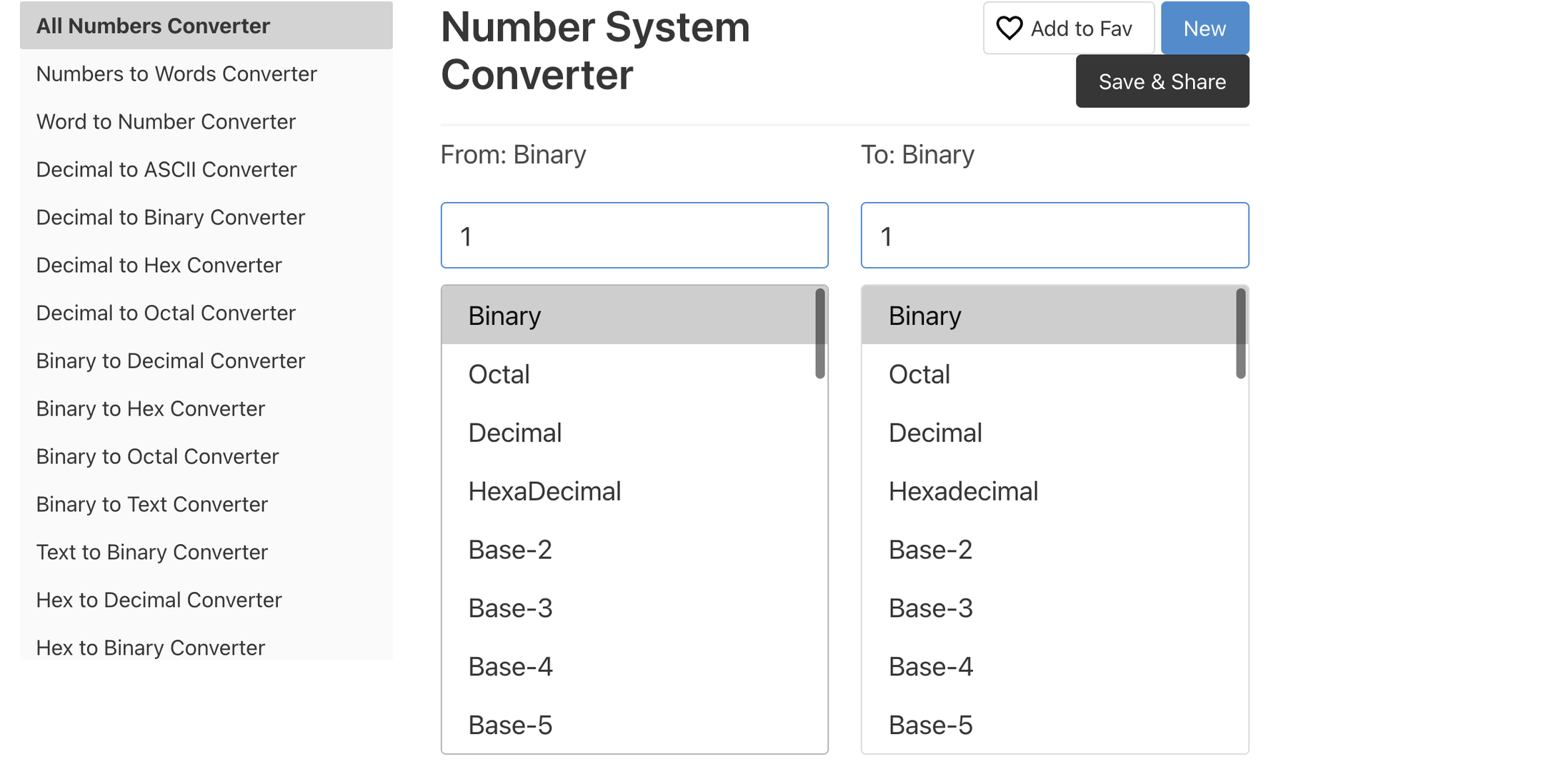The width and height of the screenshot is (1566, 784).
Task: Open Binary to Hex Converter
Action: [151, 408]
